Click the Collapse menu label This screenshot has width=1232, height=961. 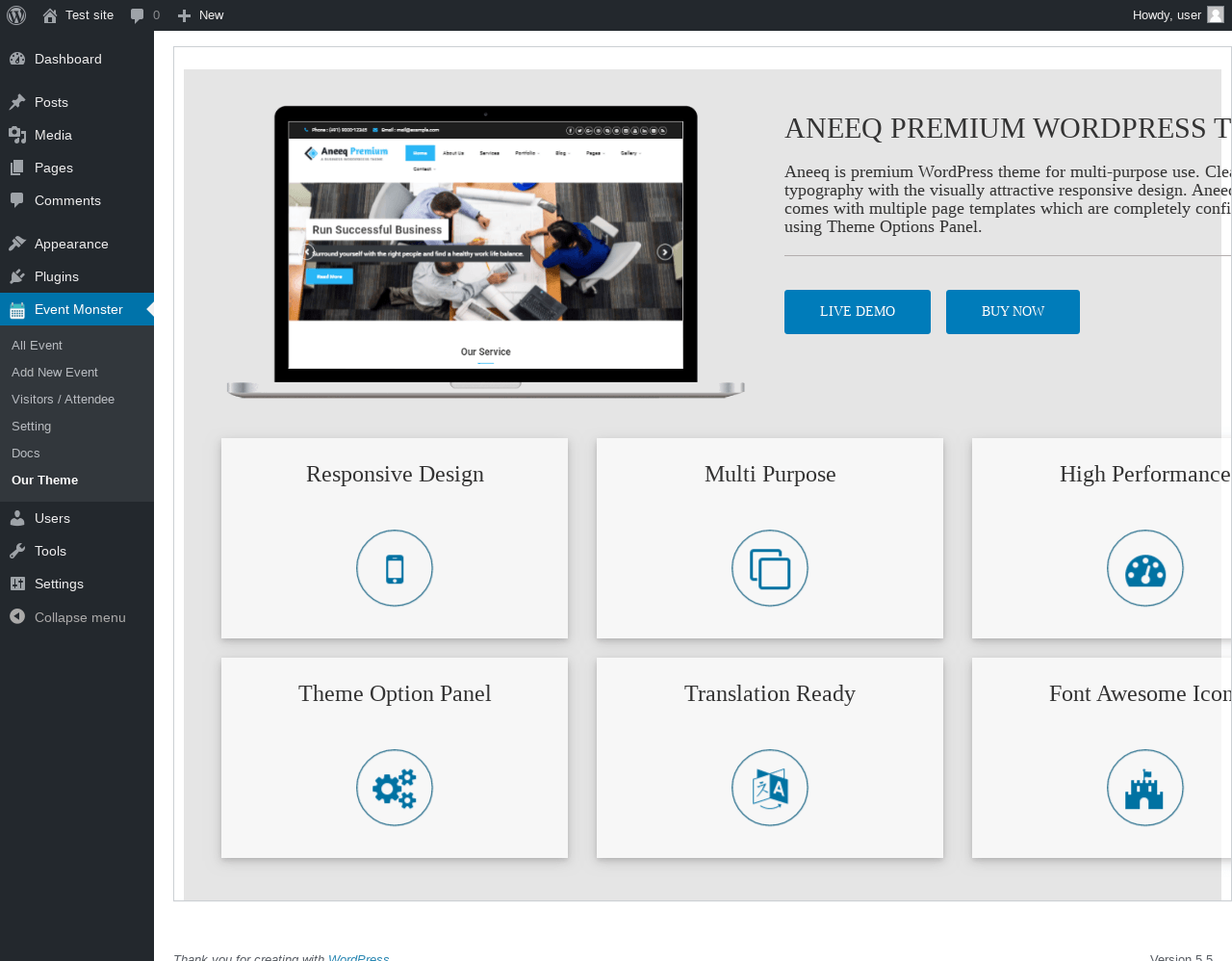pos(80,617)
